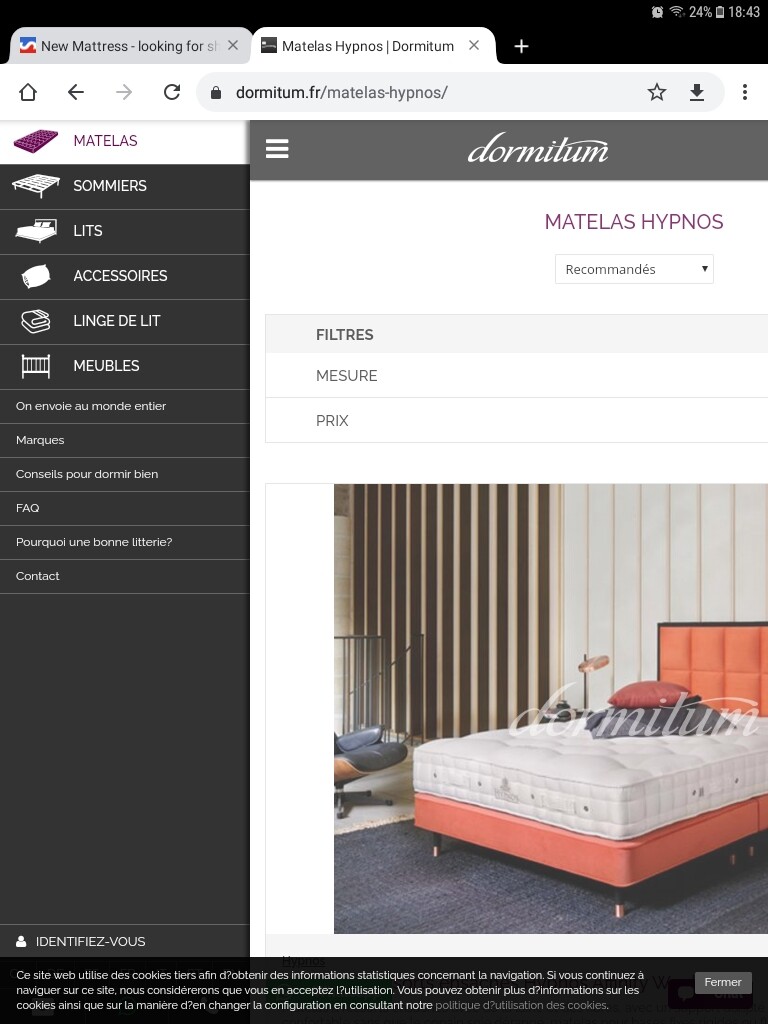Expand the PRIX filter

point(517,421)
